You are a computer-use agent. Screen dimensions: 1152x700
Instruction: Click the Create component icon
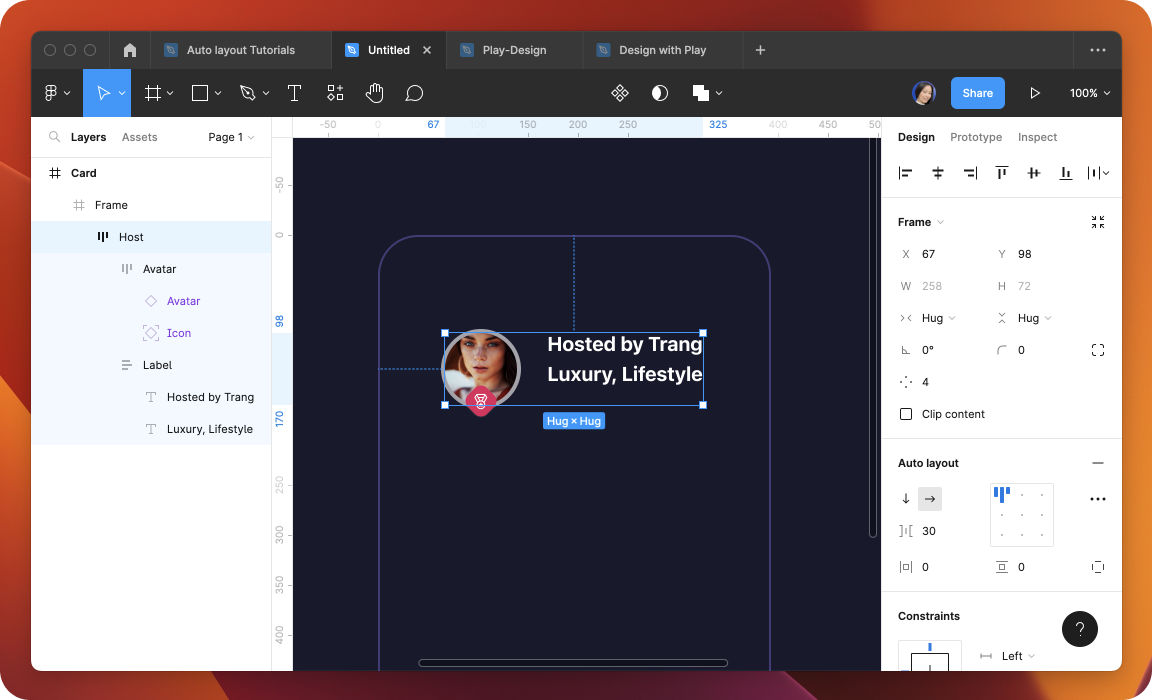620,93
